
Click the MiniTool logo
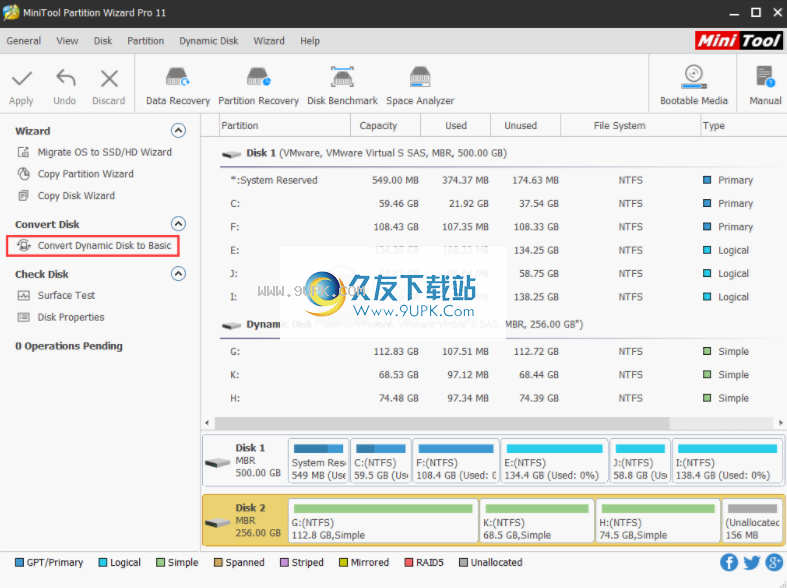(x=738, y=41)
